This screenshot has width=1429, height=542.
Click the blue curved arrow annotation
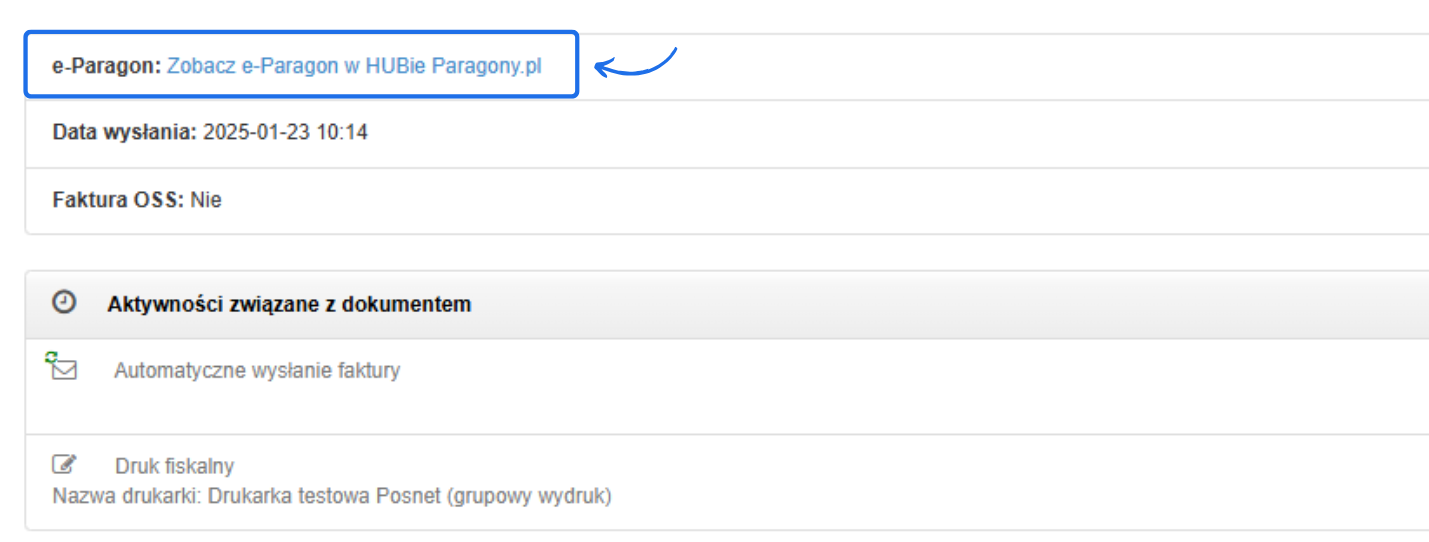(636, 63)
